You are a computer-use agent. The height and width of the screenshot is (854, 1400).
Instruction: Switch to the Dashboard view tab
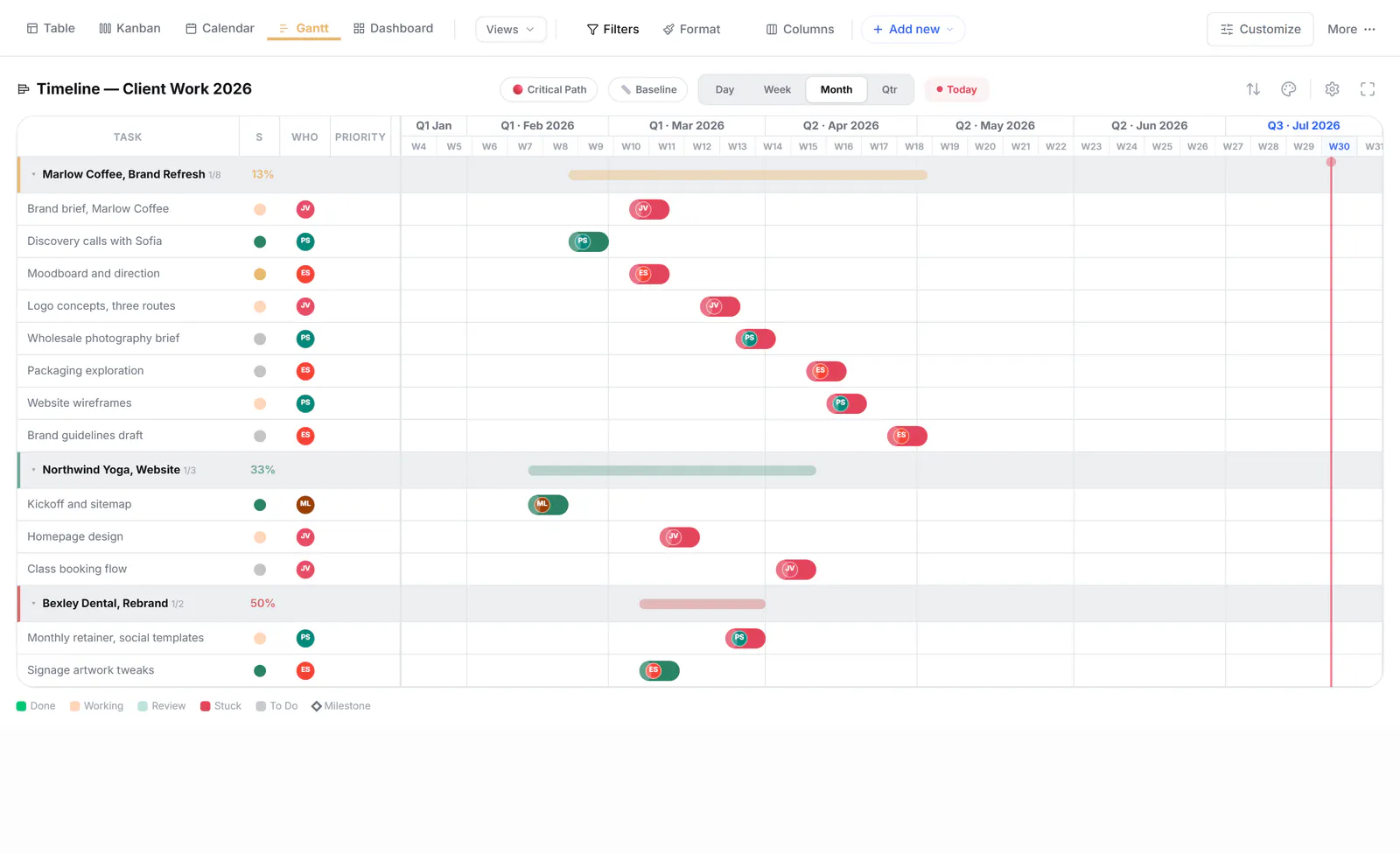[x=393, y=29]
